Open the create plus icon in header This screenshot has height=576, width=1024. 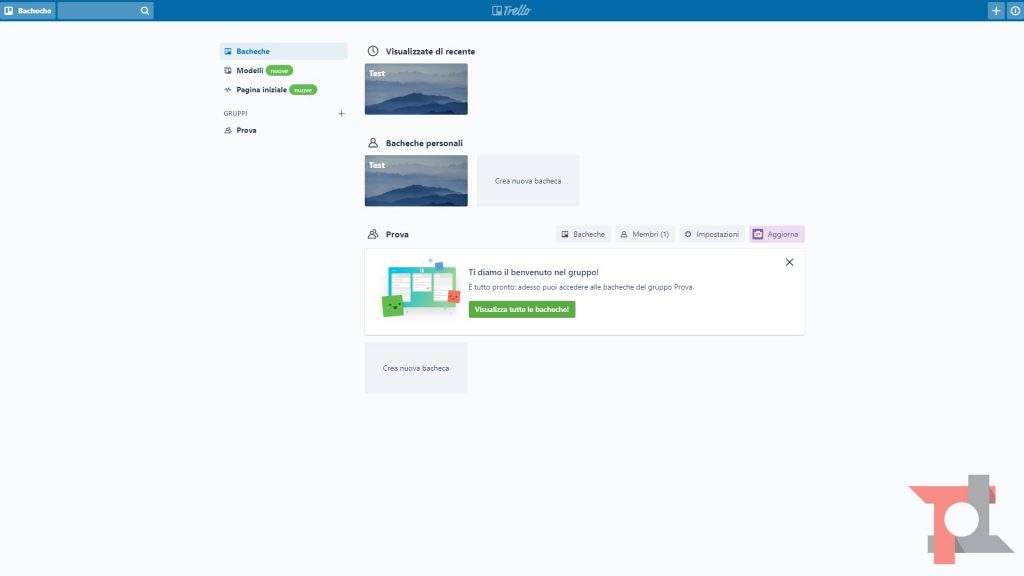pyautogui.click(x=995, y=11)
